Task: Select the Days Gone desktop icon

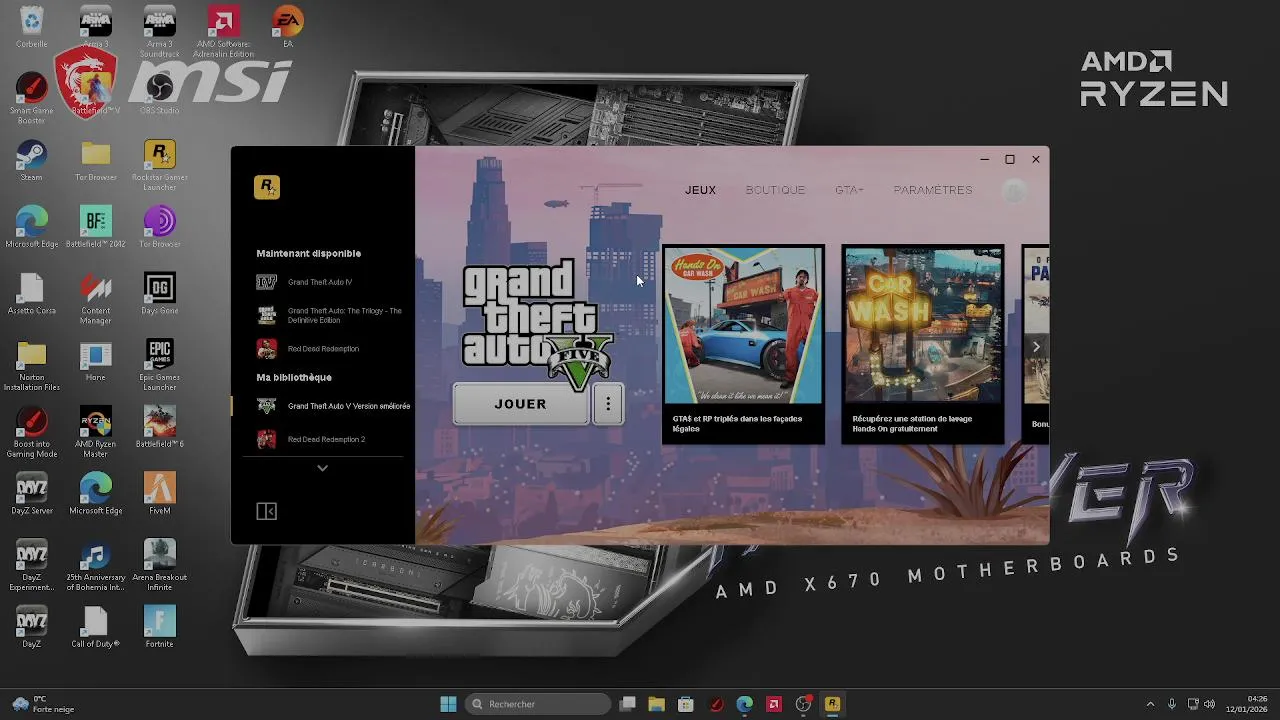Action: (x=160, y=294)
